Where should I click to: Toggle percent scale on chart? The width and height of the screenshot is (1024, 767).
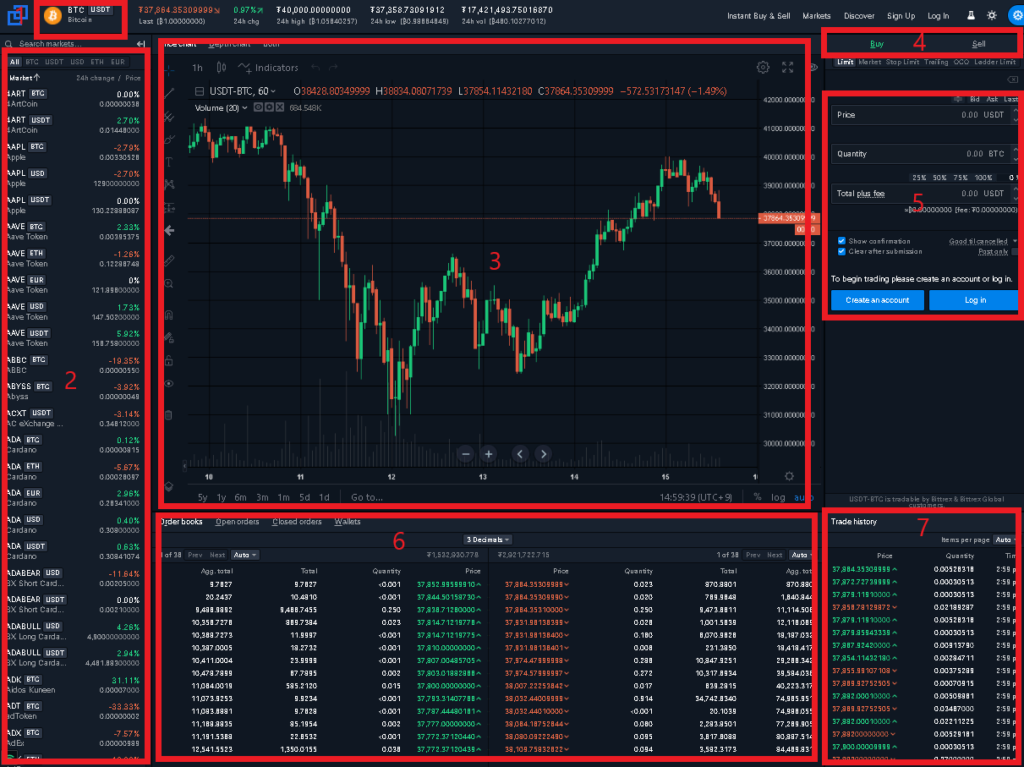click(x=758, y=497)
